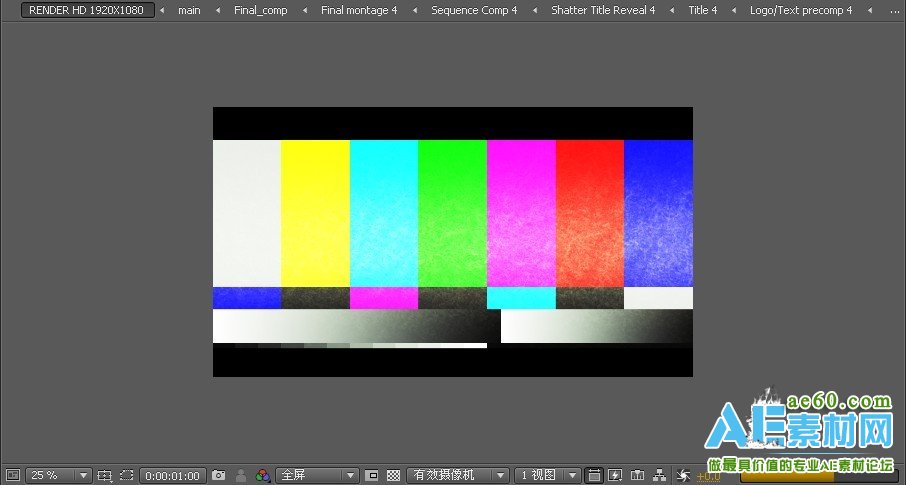This screenshot has width=906, height=485.
Task: Click the current time 0:00:01:00 field
Action: pyautogui.click(x=172, y=475)
